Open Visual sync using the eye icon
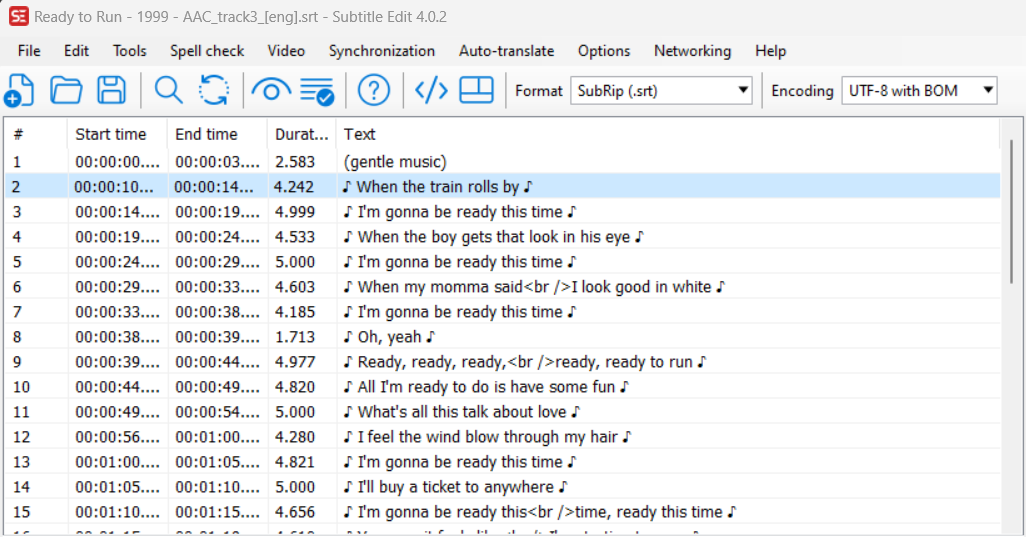 (270, 91)
